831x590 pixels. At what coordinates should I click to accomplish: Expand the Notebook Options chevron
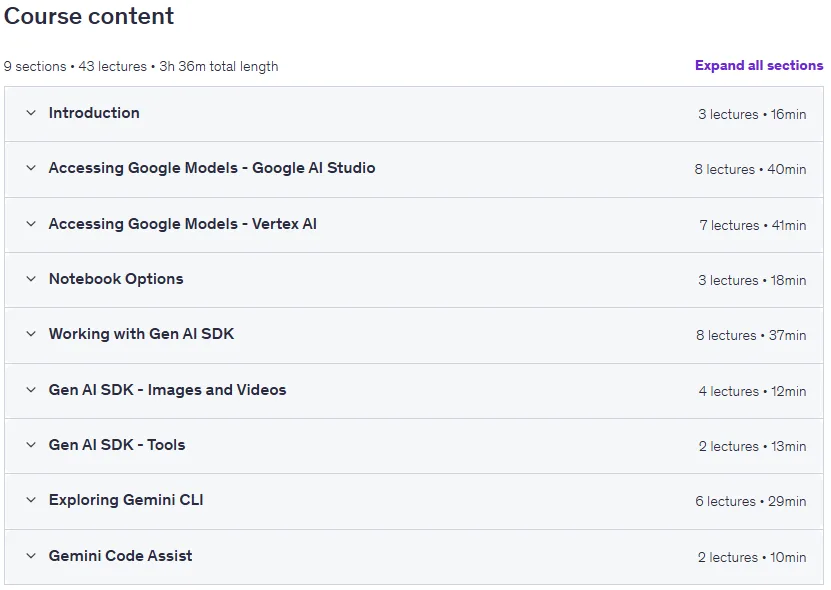31,279
